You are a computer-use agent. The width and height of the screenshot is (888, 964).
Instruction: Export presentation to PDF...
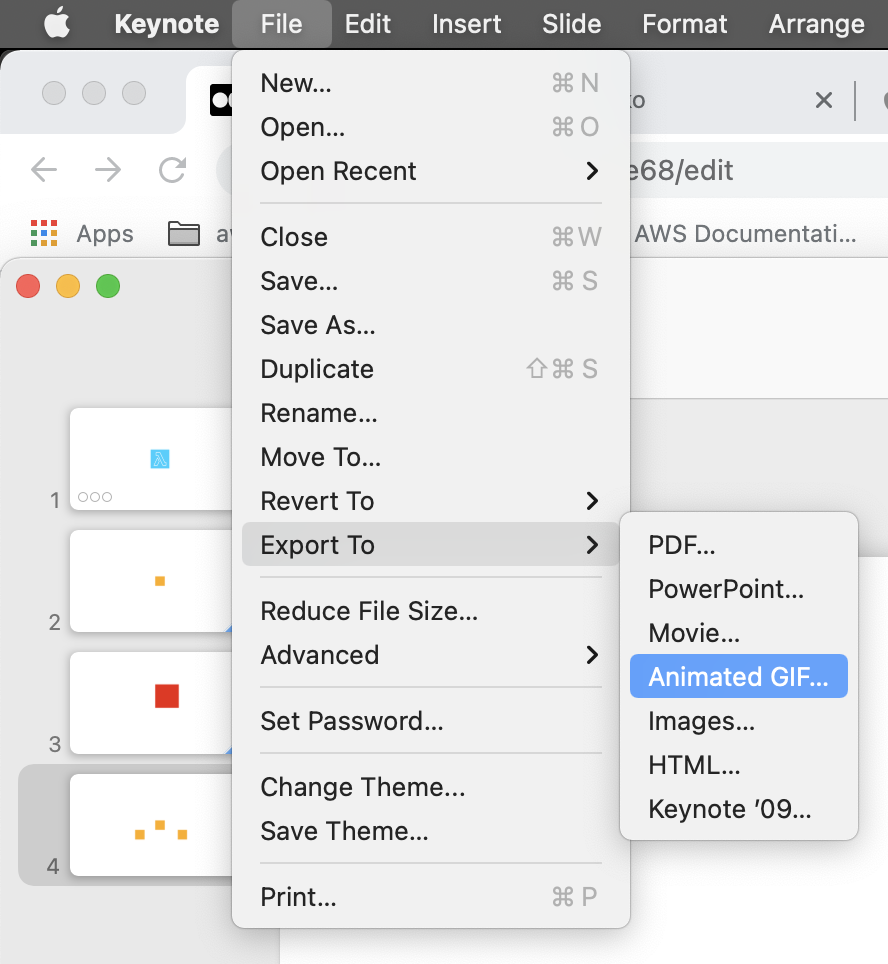(739, 545)
